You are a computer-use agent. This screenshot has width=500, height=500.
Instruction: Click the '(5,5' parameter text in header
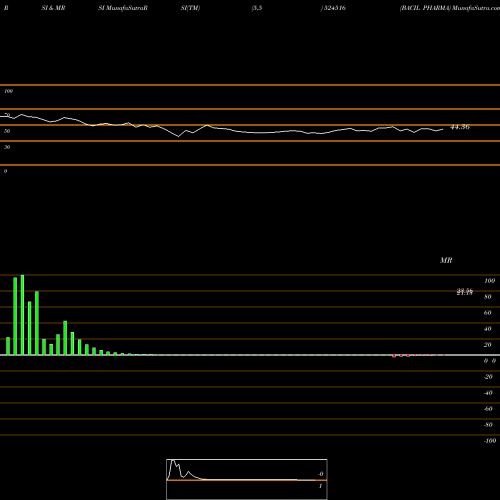point(257,8)
